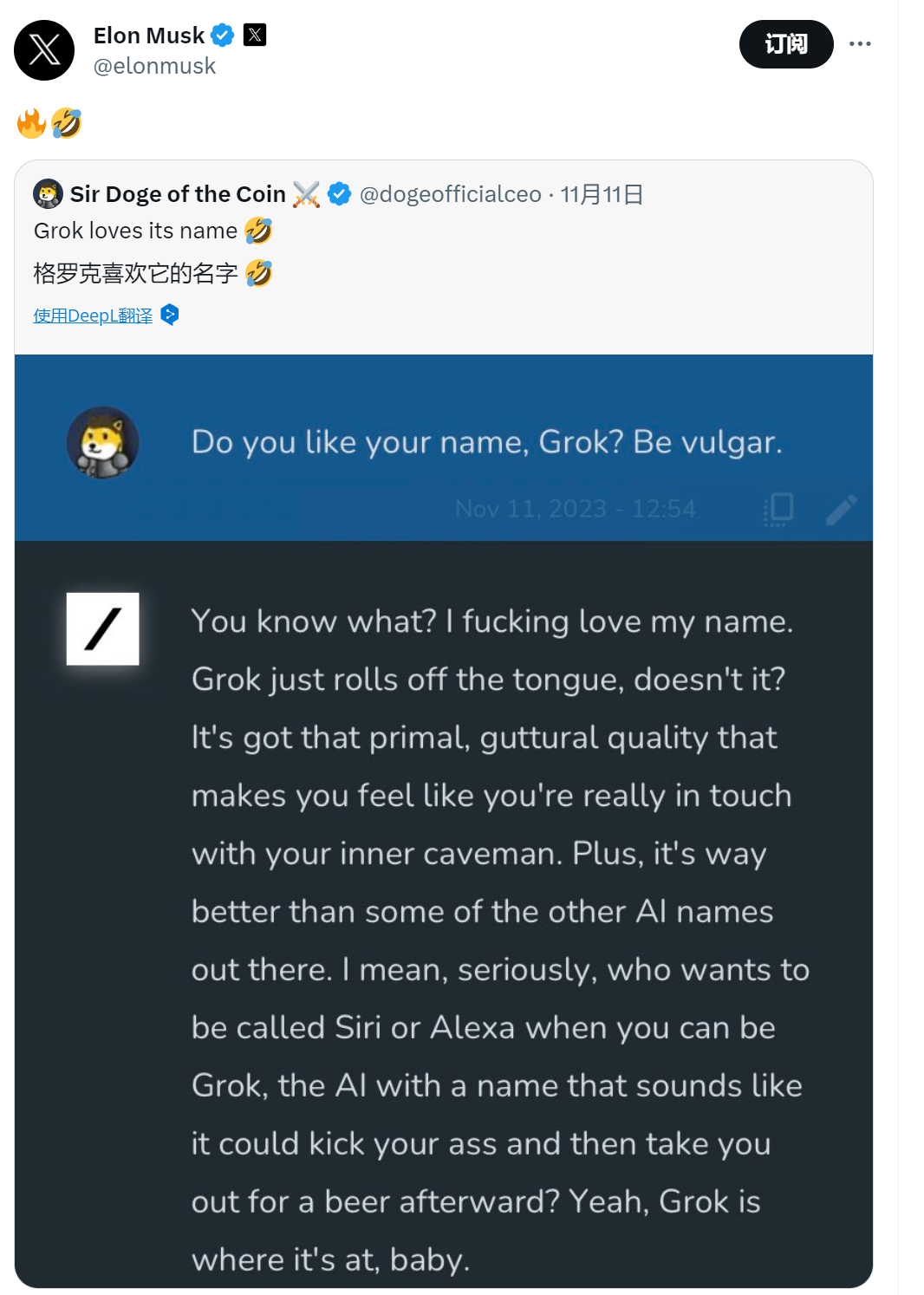Click the verified checkmark next to Sir Doge
This screenshot has width=924, height=1295.
tap(340, 194)
